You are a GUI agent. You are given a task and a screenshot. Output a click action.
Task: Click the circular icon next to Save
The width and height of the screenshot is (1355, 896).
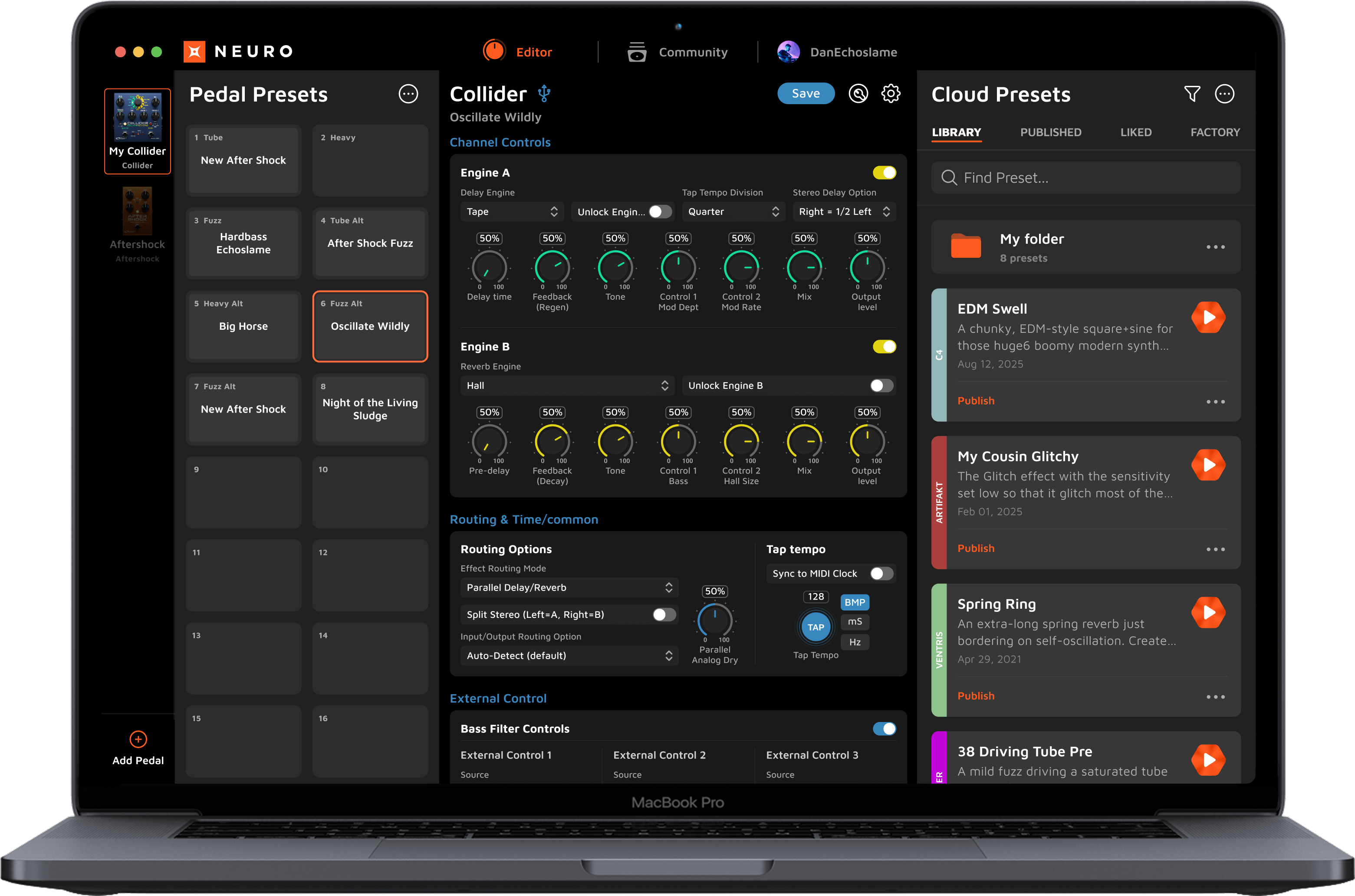[858, 94]
